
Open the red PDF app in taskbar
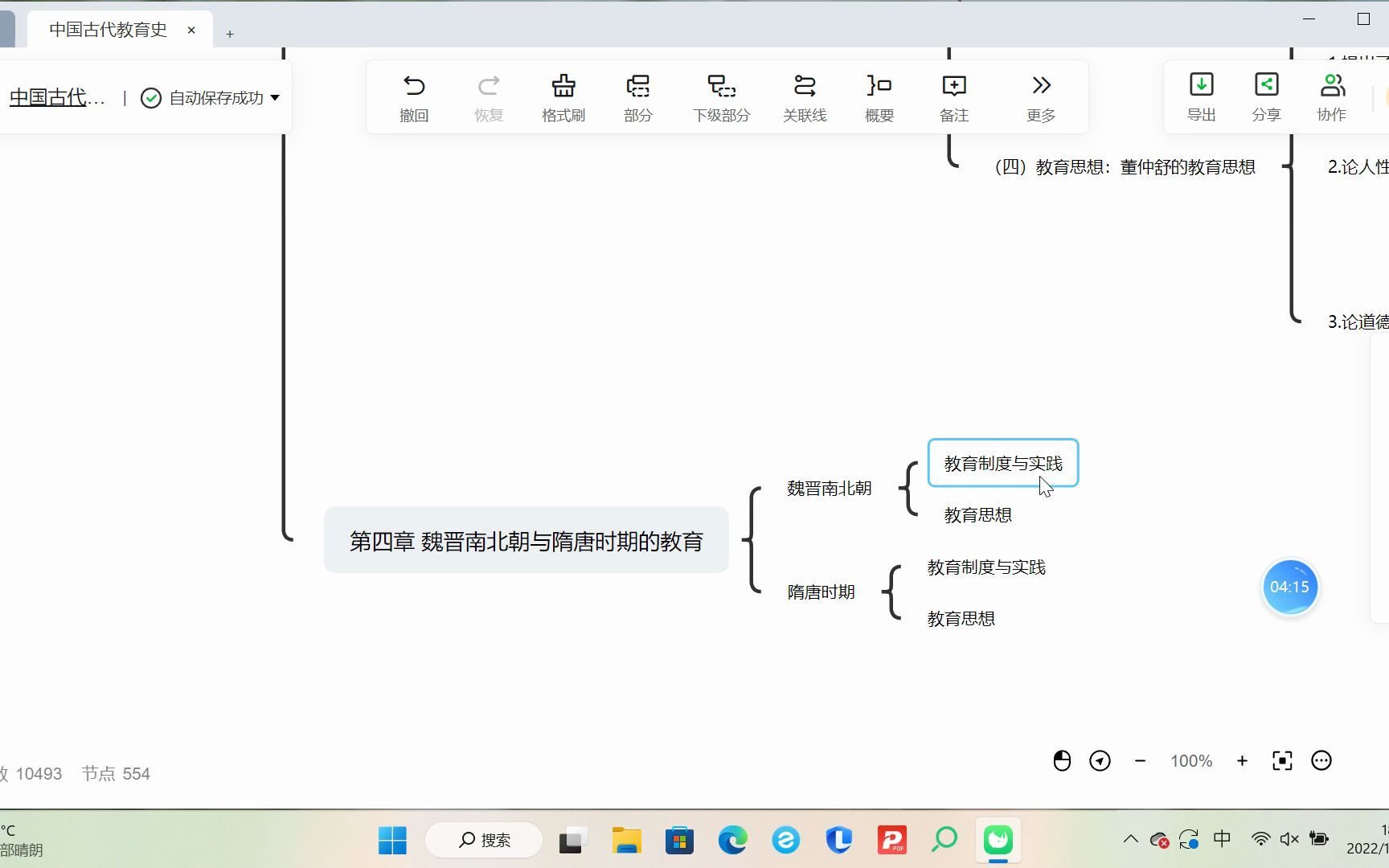click(892, 841)
